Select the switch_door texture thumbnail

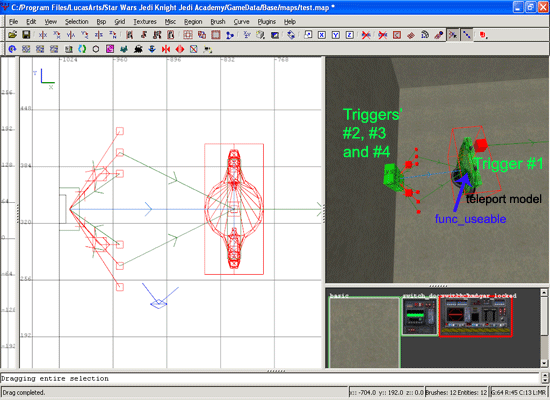[x=420, y=317]
